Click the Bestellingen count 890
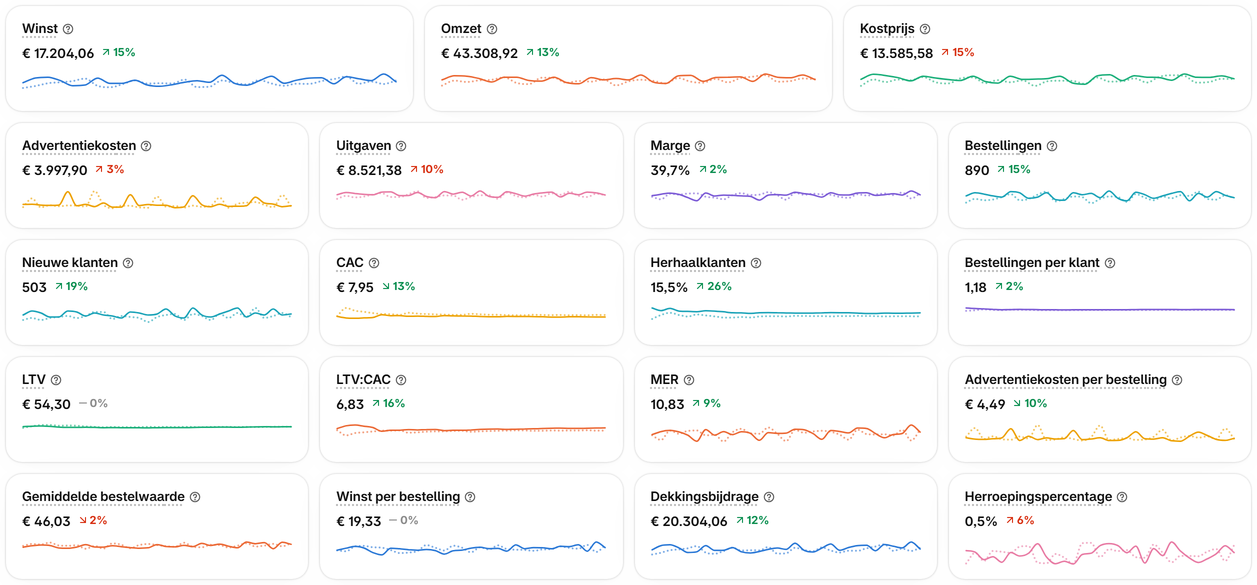 [x=977, y=170]
